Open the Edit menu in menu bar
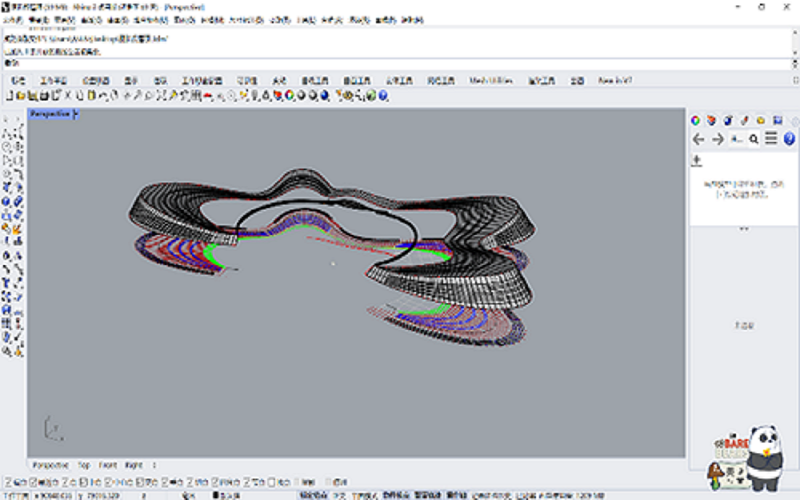 point(38,20)
